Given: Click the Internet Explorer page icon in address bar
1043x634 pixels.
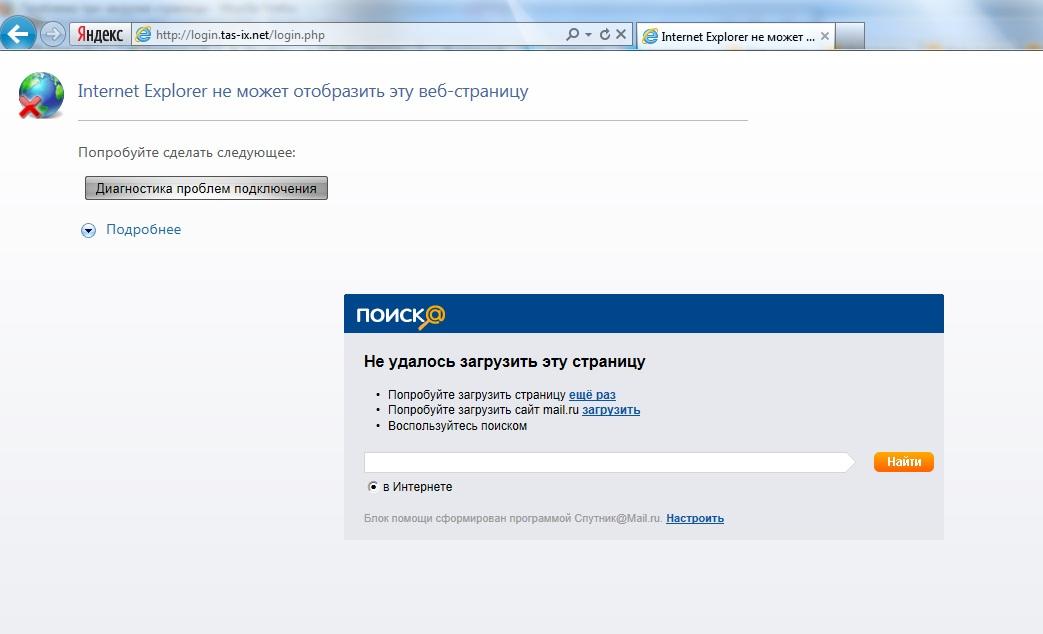Looking at the screenshot, I should 144,35.
